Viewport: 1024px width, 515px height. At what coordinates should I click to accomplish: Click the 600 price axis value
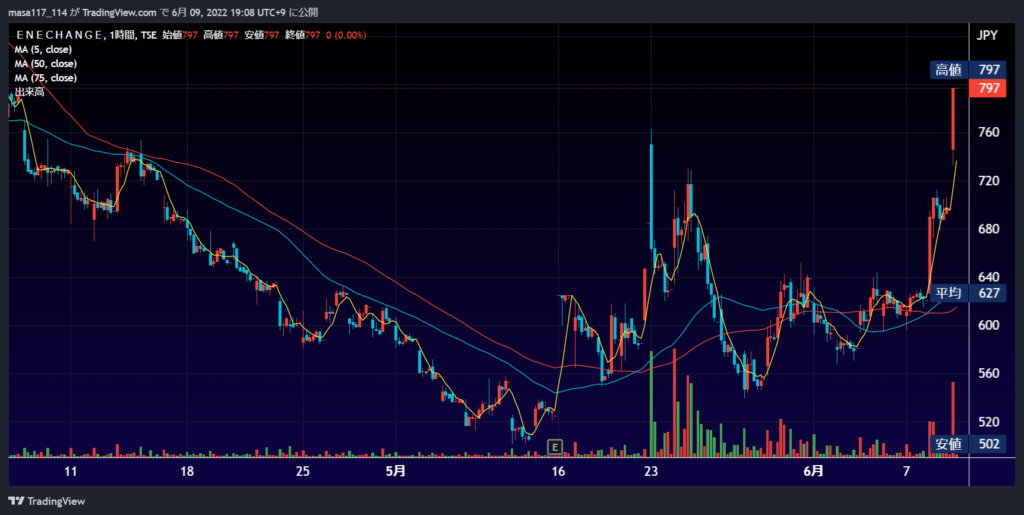click(989, 325)
